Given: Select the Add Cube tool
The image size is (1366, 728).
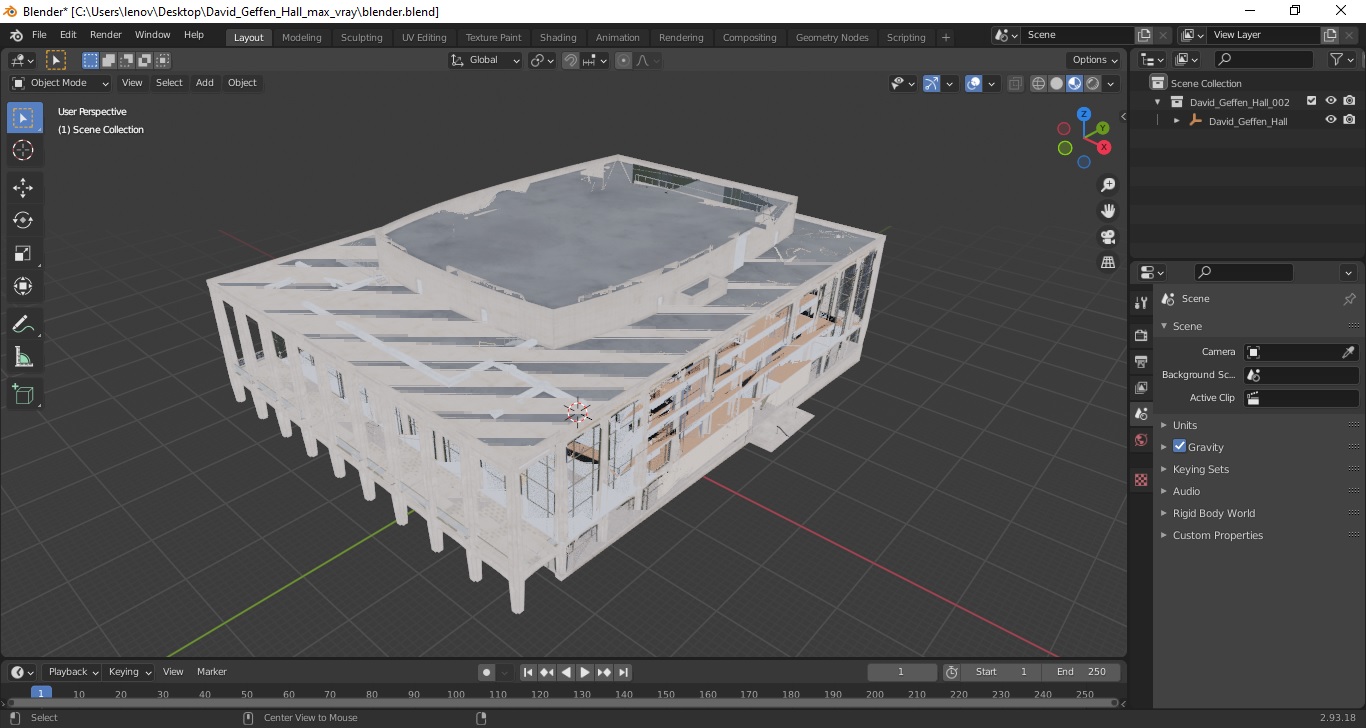Looking at the screenshot, I should (x=24, y=393).
